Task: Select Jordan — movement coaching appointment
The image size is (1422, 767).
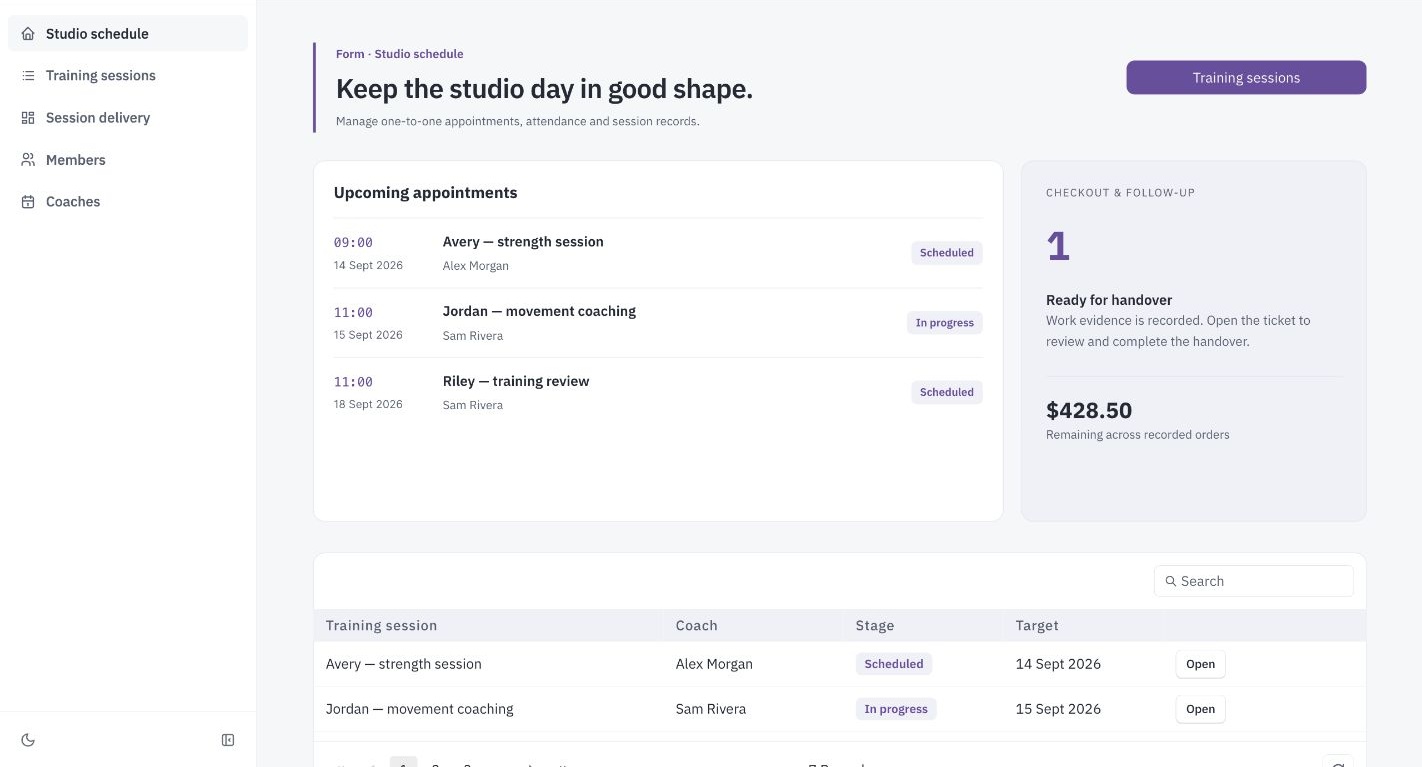Action: (x=658, y=323)
